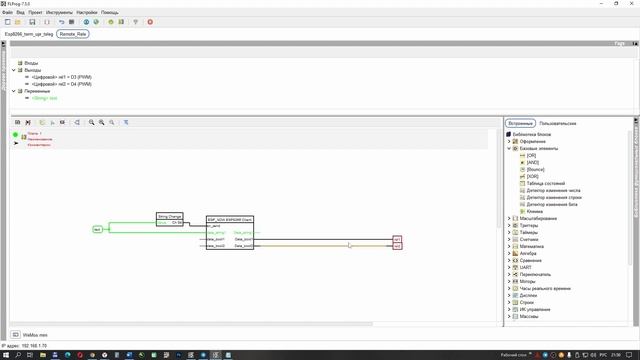Viewport: 640px width, 360px height.
Task: Click the second board toolbar icon
Action: coord(28,122)
